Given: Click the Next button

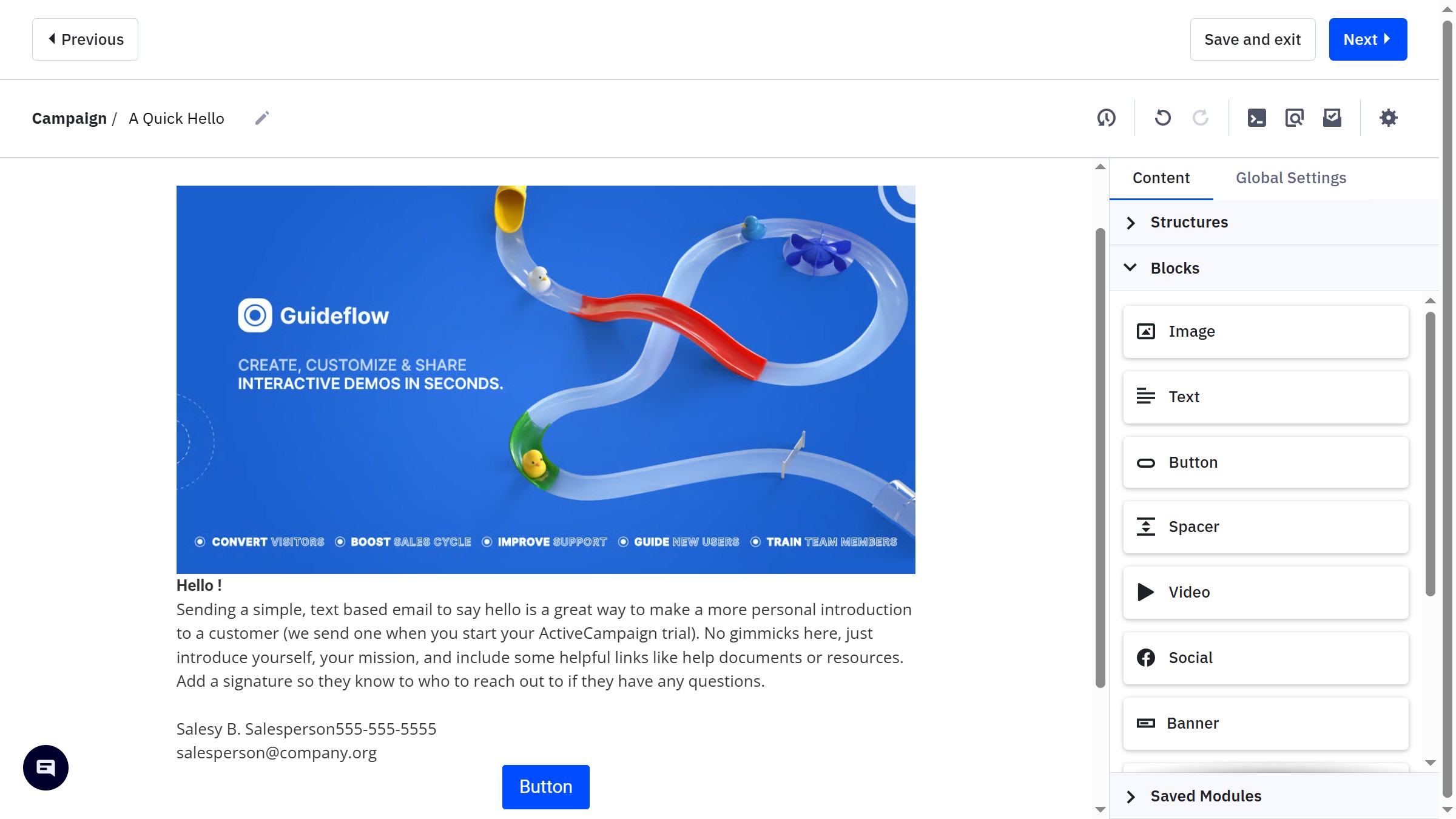Looking at the screenshot, I should click(1367, 39).
